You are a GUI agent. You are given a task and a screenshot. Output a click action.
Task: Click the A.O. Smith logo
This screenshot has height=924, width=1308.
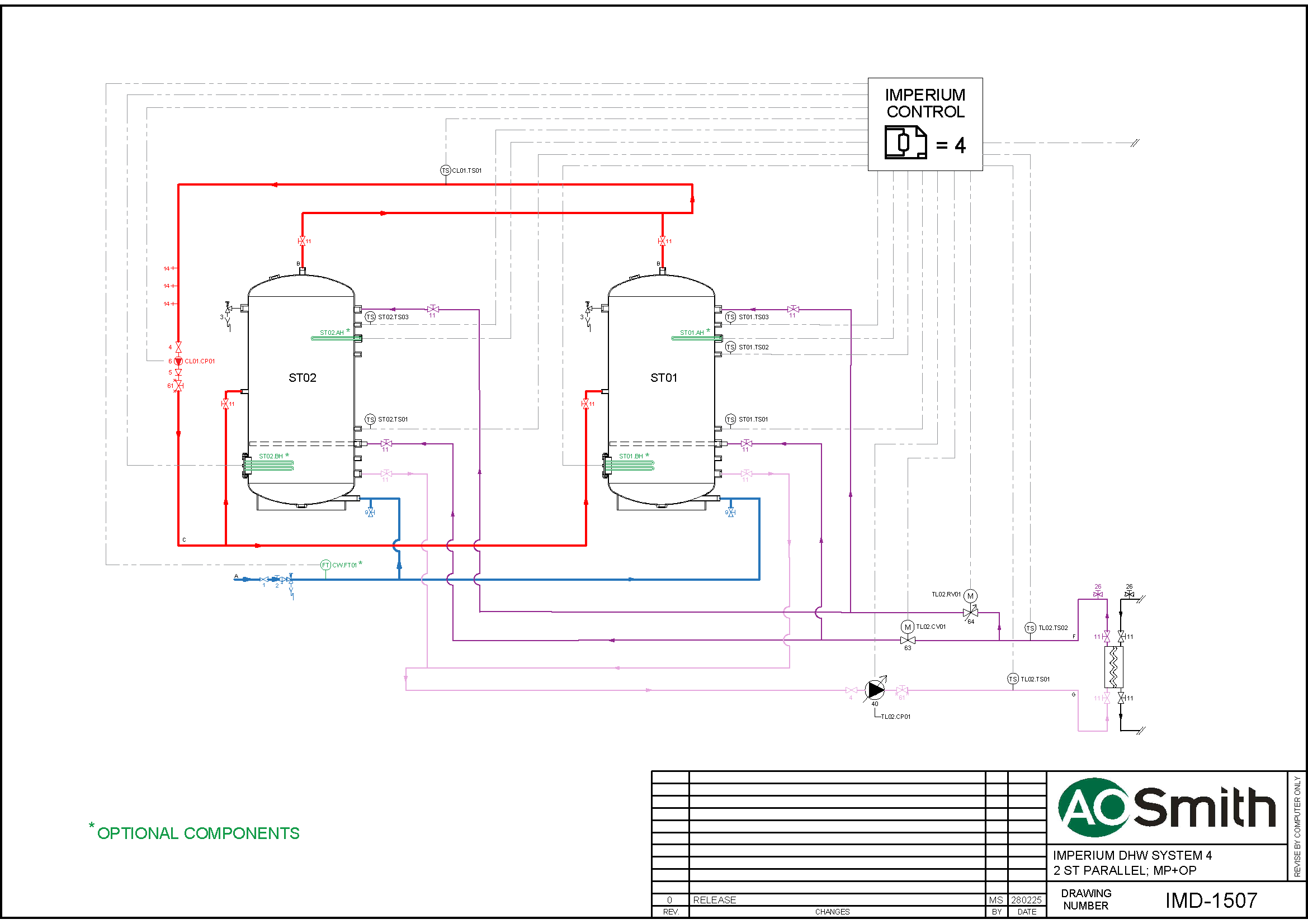pyautogui.click(x=1165, y=807)
